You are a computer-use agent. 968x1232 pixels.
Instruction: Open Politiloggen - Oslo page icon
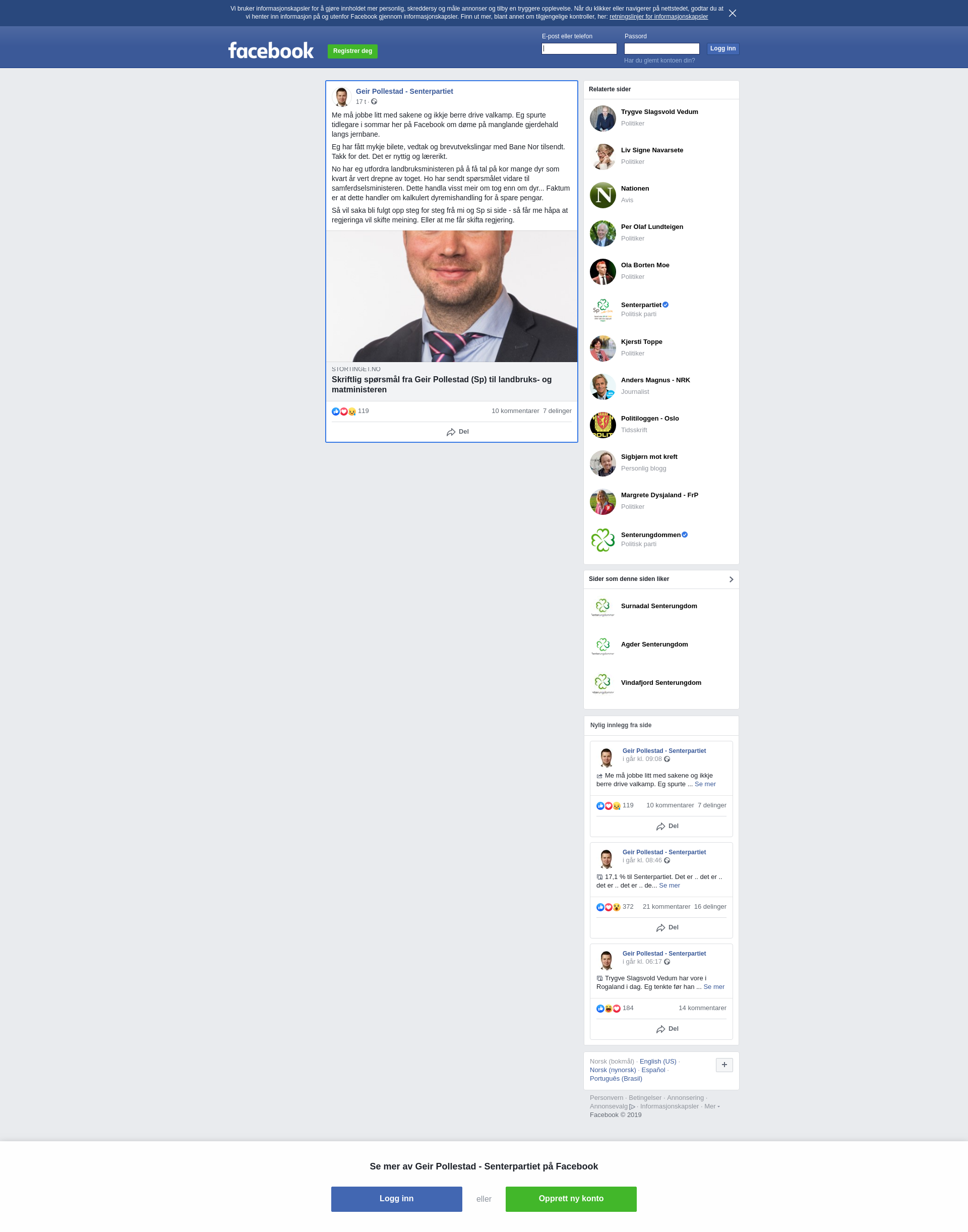coord(602,425)
